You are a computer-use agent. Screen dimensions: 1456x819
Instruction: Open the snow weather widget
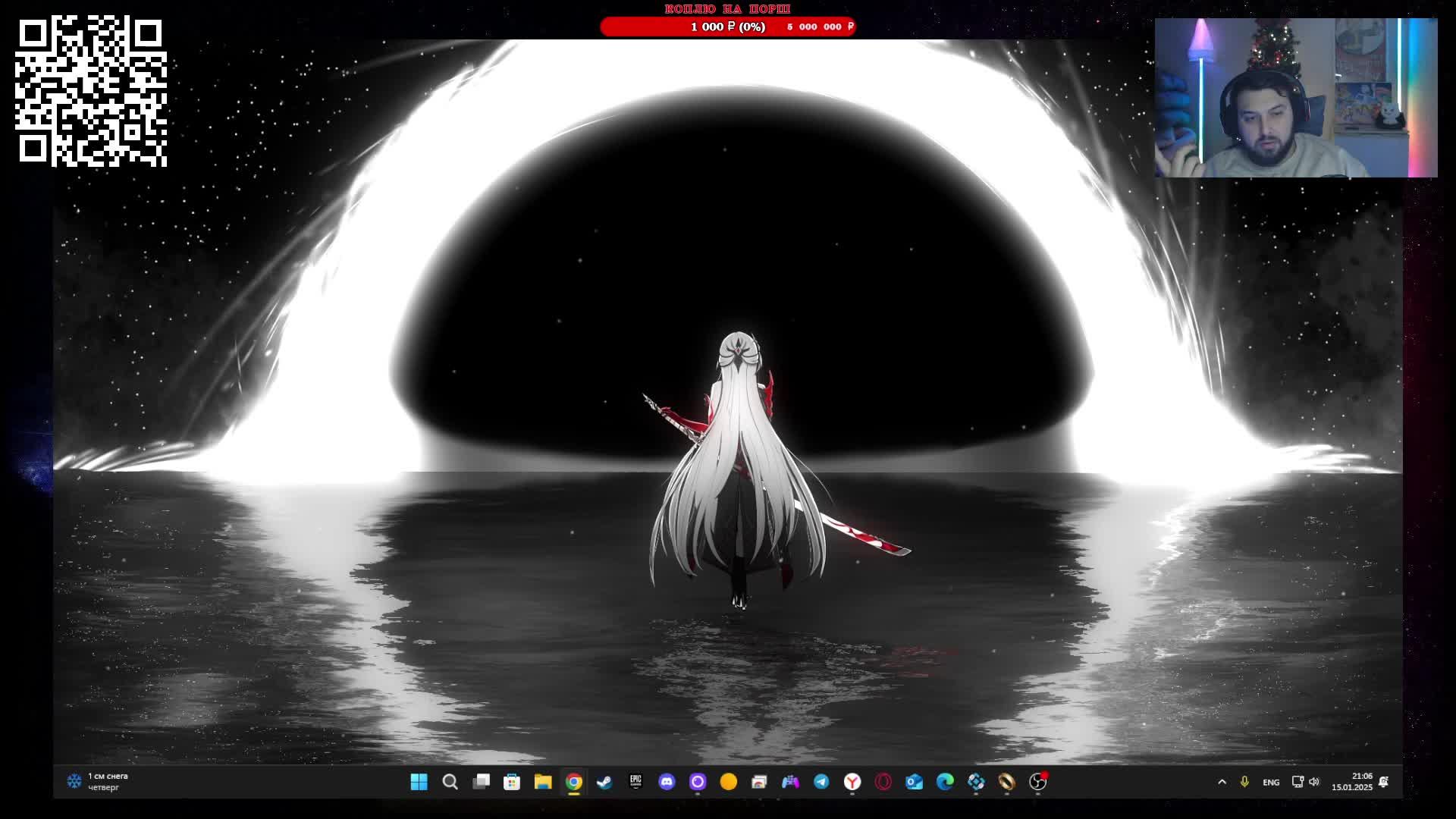[99, 782]
